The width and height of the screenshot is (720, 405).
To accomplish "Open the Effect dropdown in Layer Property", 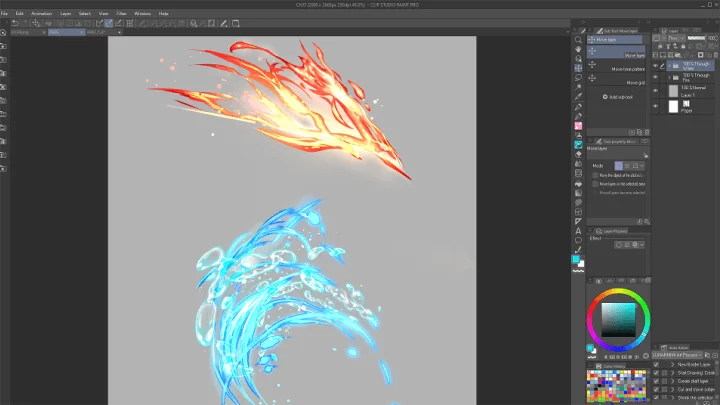I will click(642, 245).
